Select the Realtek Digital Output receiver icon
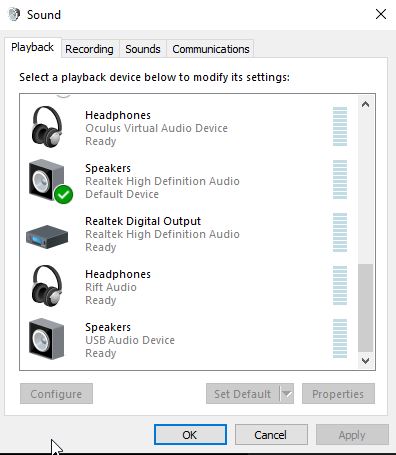 click(x=47, y=236)
